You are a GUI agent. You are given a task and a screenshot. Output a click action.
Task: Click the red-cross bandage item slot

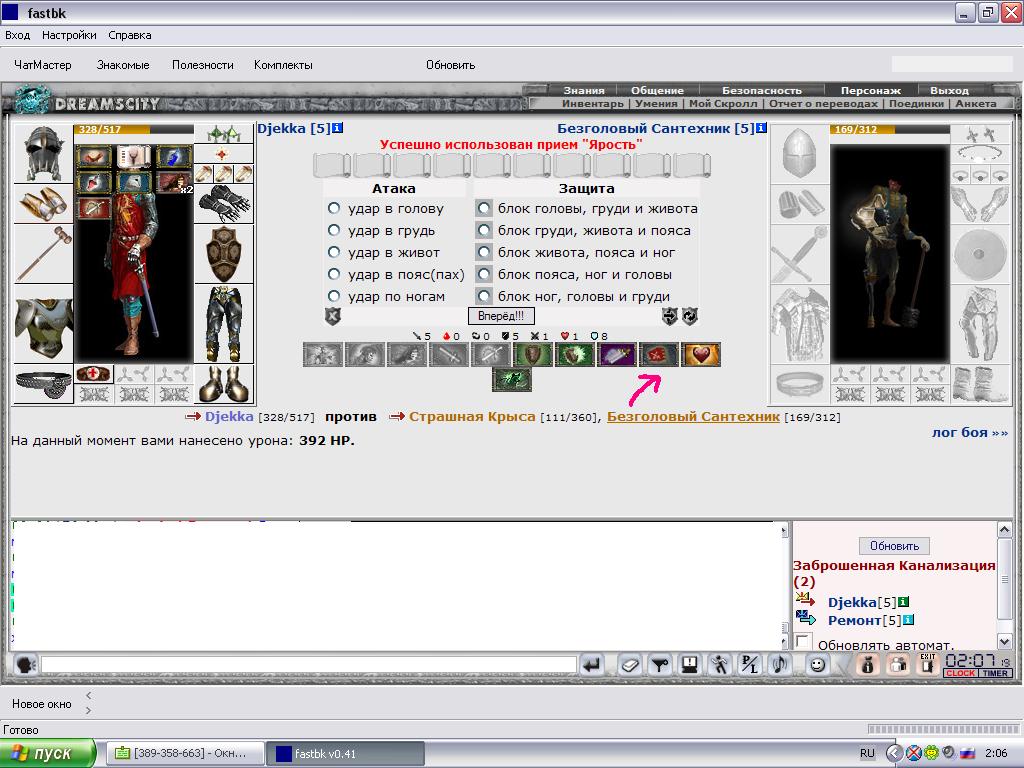coord(94,374)
